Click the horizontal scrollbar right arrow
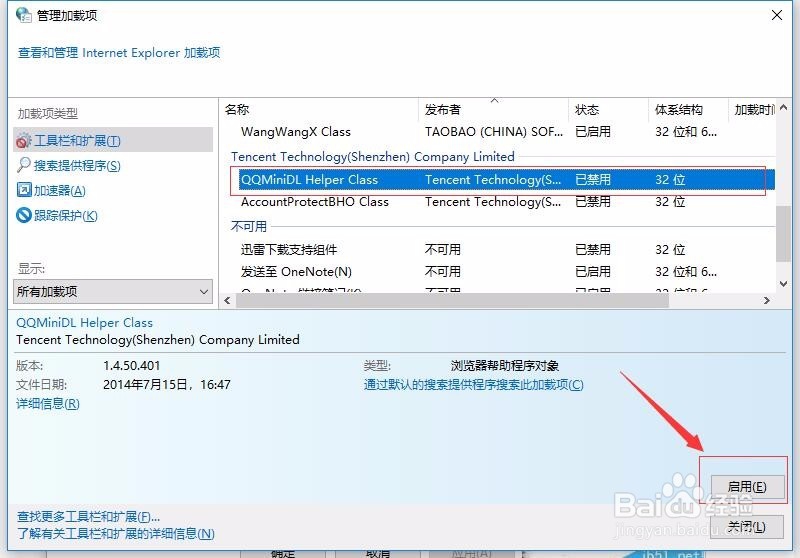This screenshot has height=558, width=800. pyautogui.click(x=766, y=300)
